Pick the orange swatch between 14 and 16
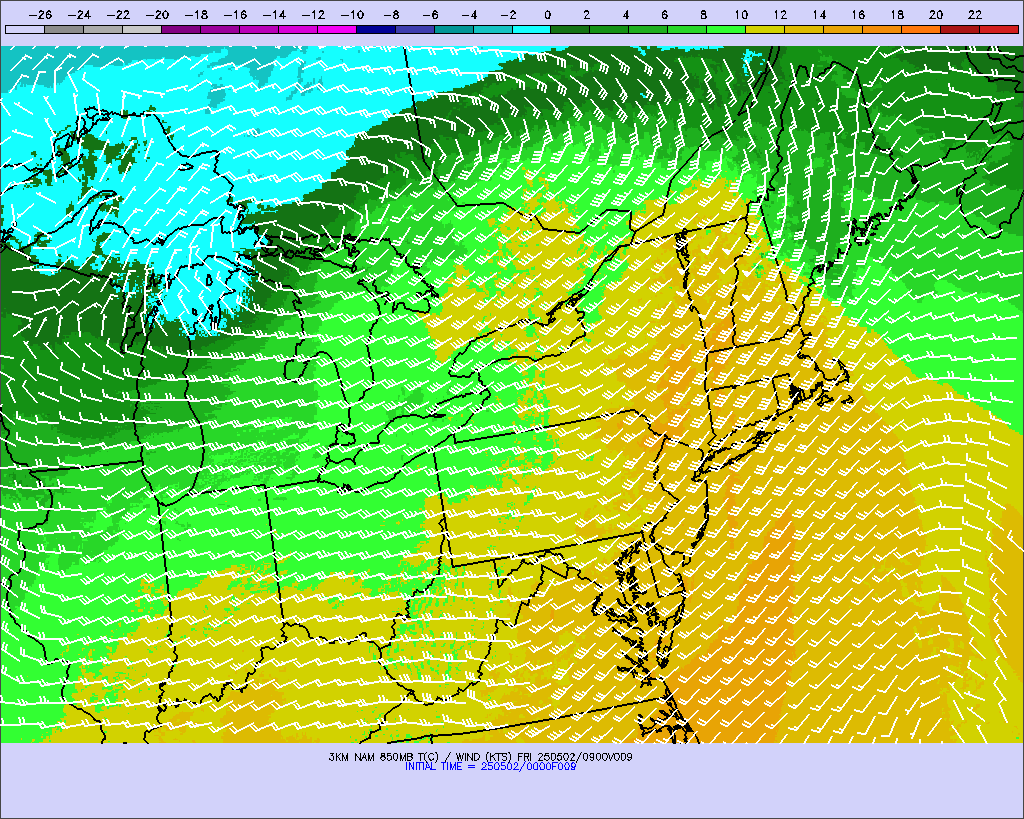 click(x=842, y=29)
